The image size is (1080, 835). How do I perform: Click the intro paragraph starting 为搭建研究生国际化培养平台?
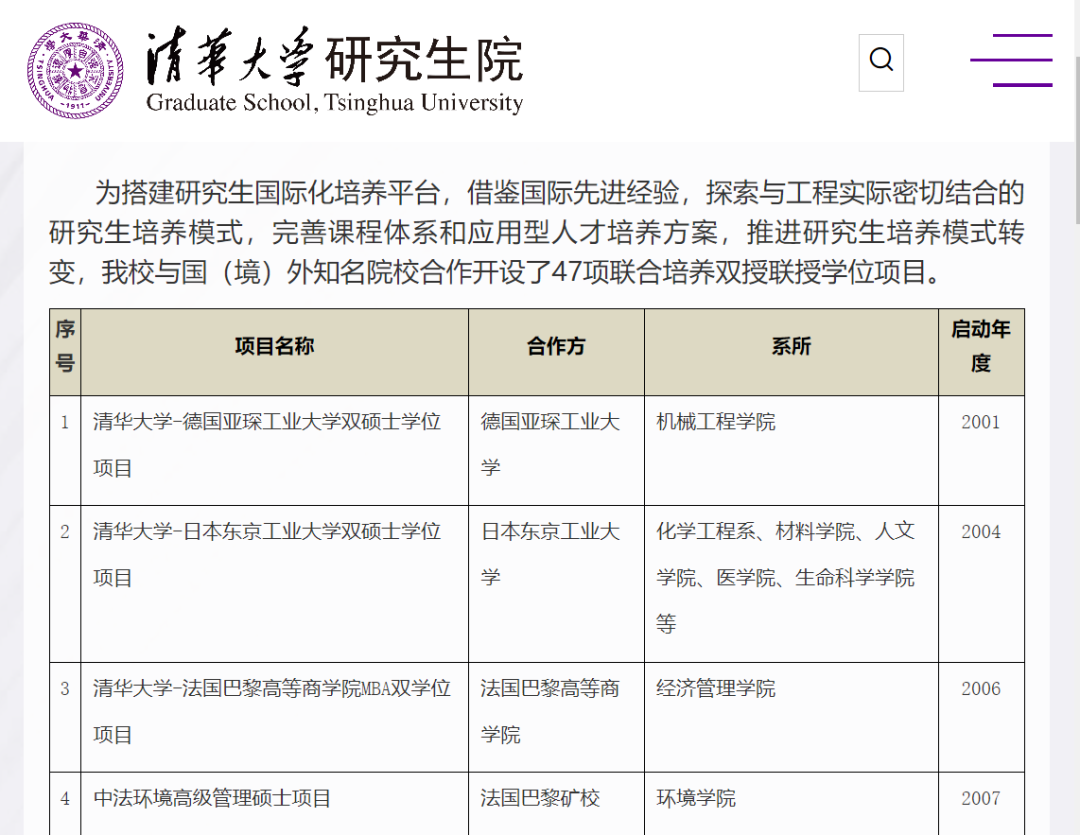537,233
